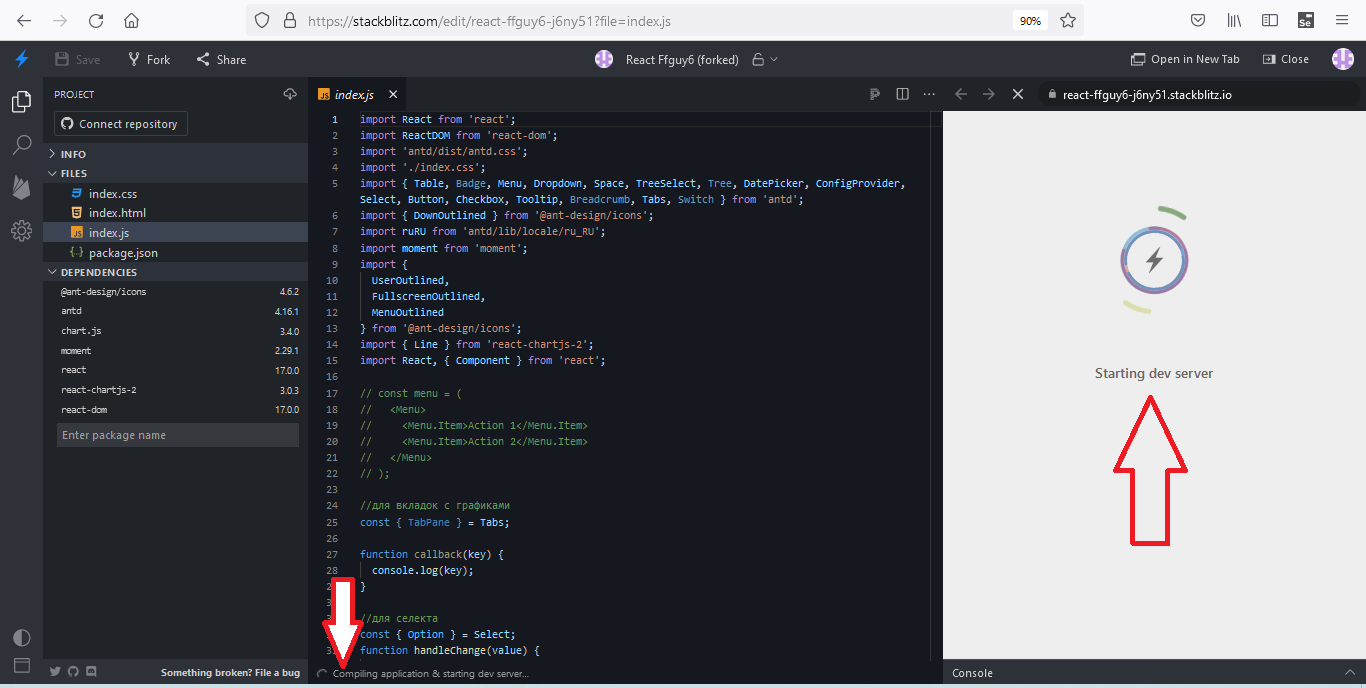Click the Close preview button

click(x=1286, y=59)
